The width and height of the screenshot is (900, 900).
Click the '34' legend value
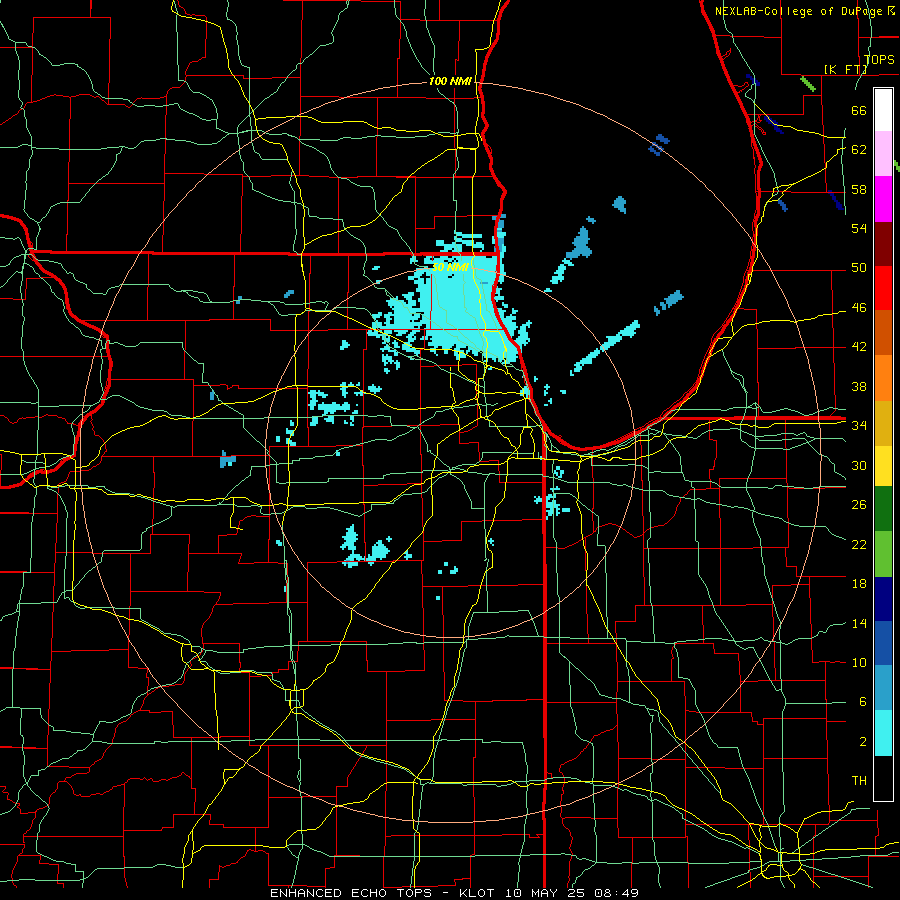tap(859, 426)
